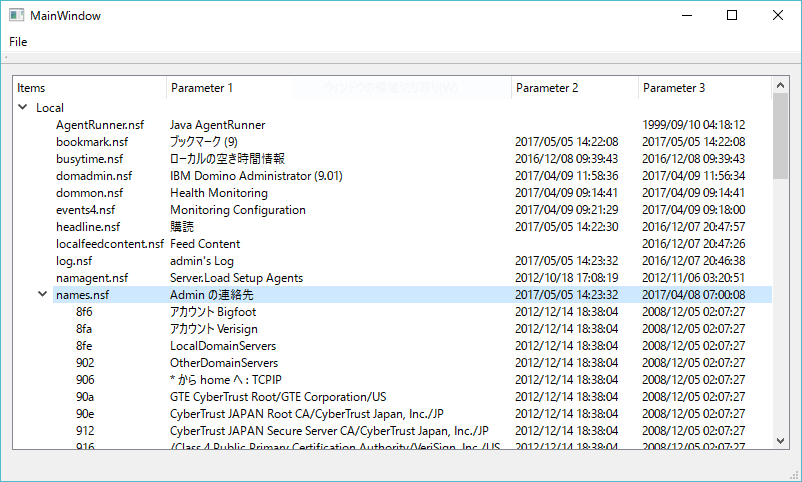Click the LocalDomainServers cell

tap(223, 346)
